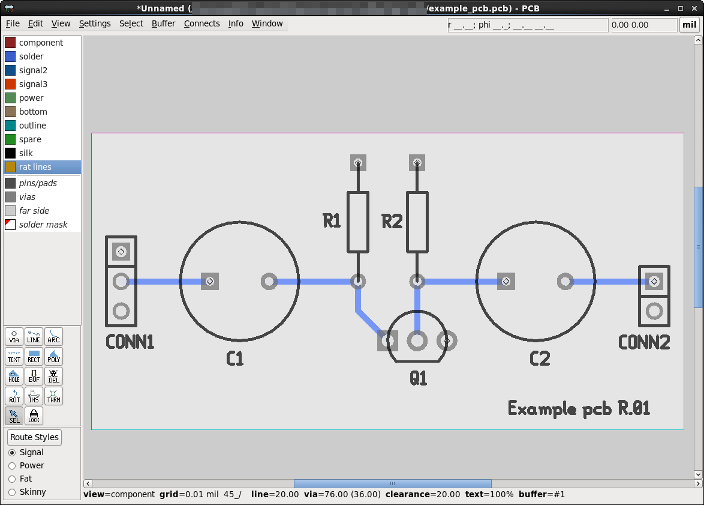Viewport: 704px width, 505px height.
Task: Open the Window menu
Action: pyautogui.click(x=267, y=23)
